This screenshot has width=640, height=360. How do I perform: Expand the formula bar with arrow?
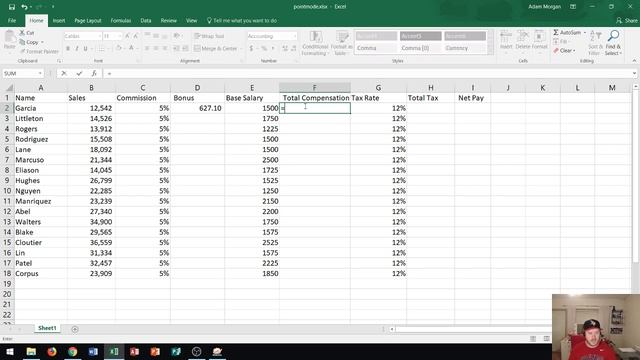[x=634, y=73]
